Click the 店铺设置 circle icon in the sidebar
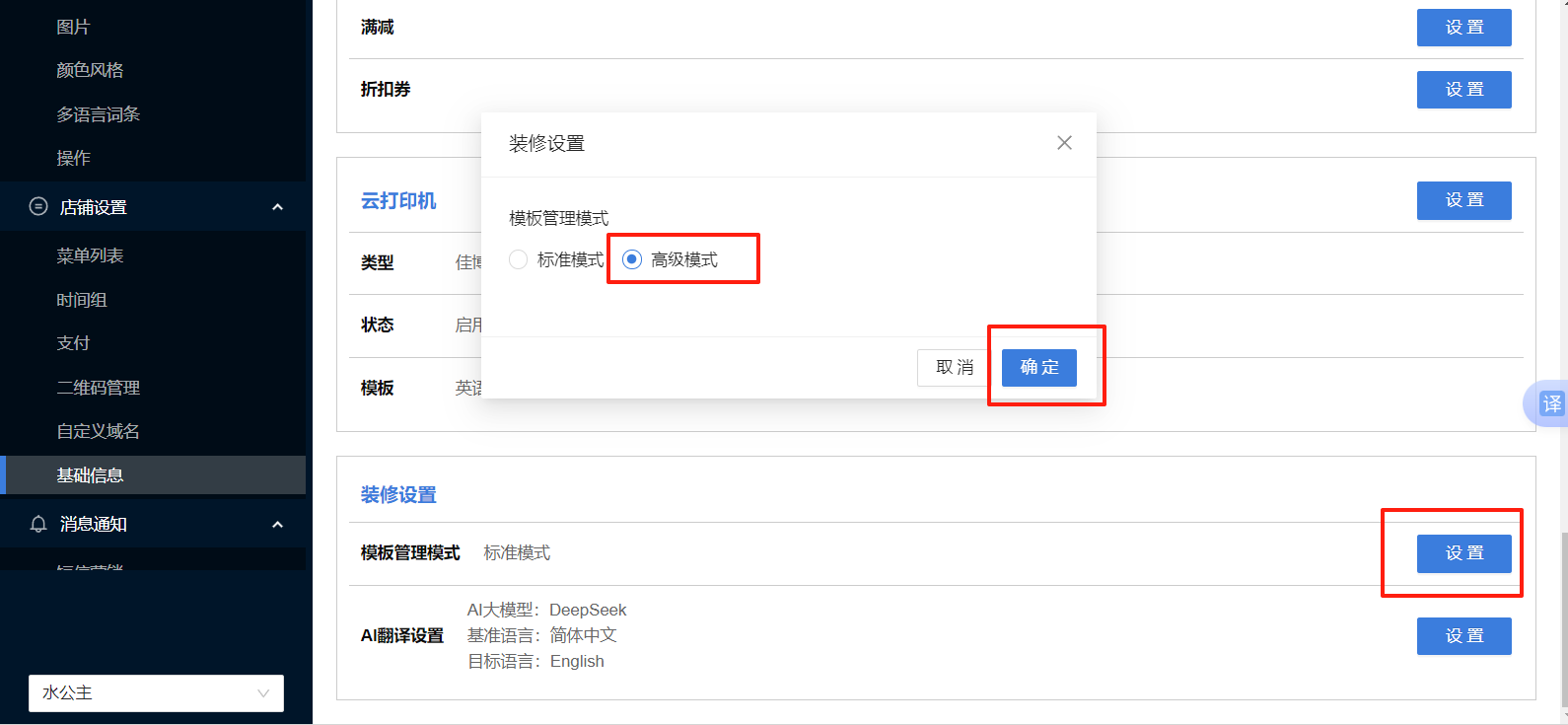The image size is (1568, 725). click(x=38, y=206)
